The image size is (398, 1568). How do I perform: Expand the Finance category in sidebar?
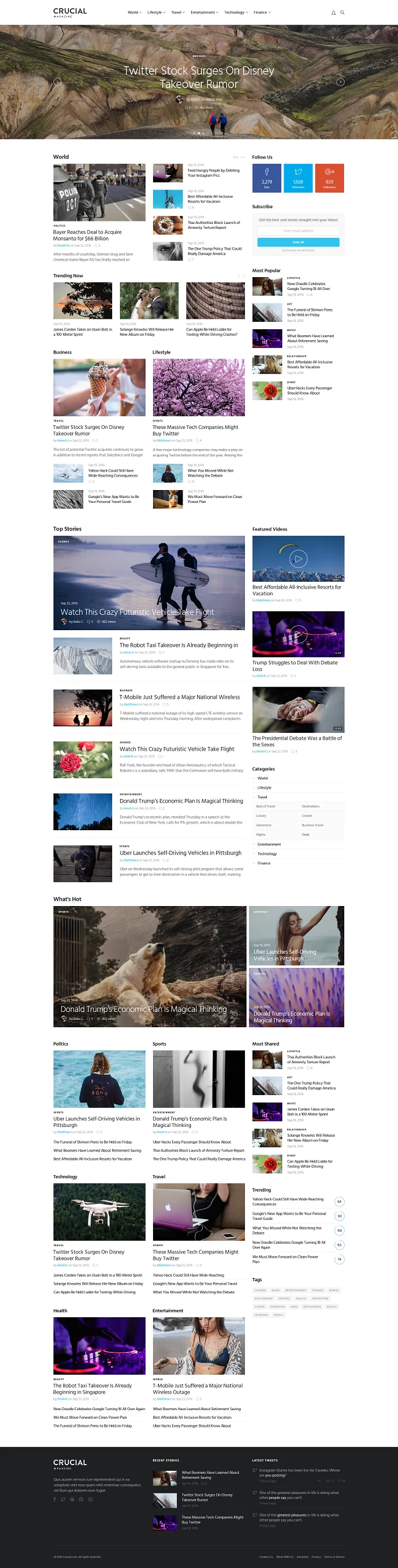point(264,863)
